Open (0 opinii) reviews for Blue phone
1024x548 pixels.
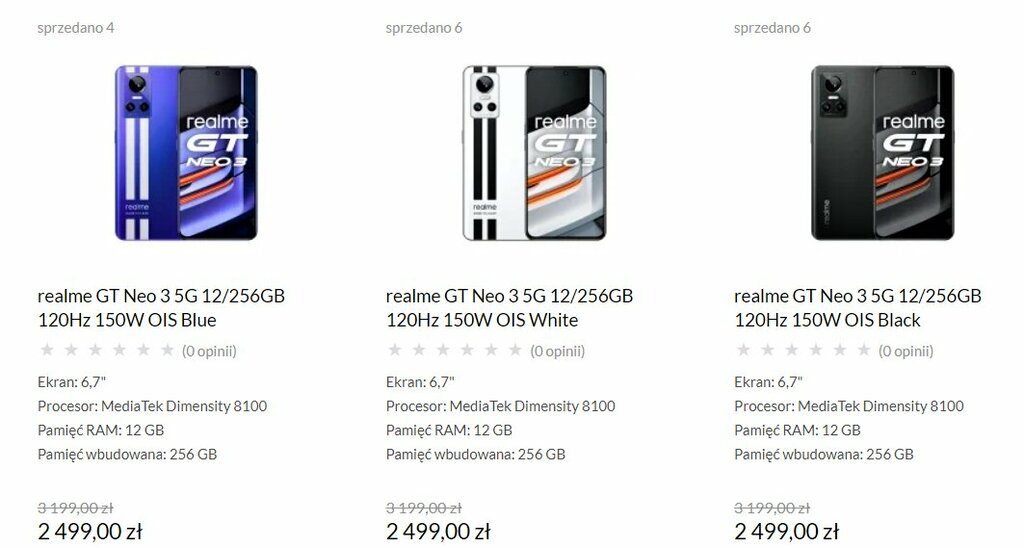point(209,351)
